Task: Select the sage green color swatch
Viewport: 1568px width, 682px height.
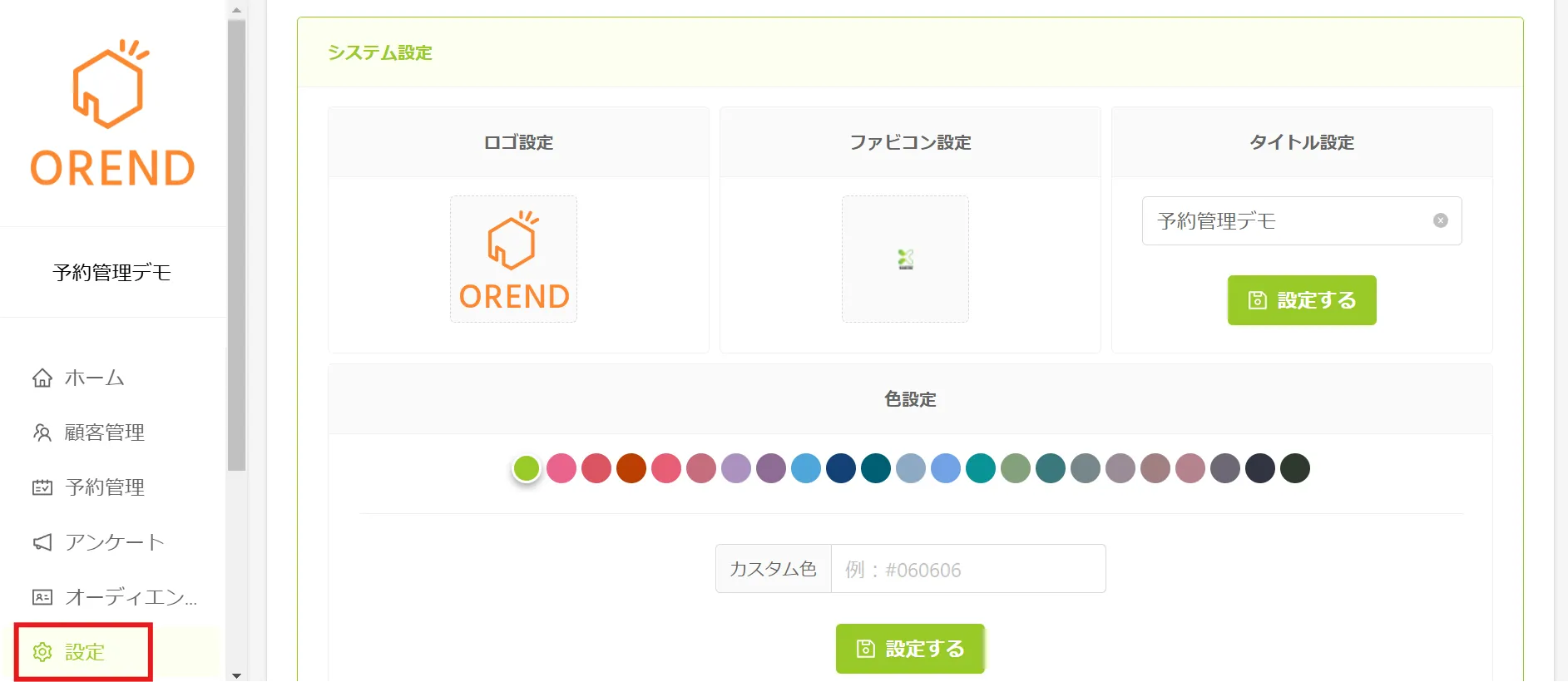Action: pos(1016,468)
